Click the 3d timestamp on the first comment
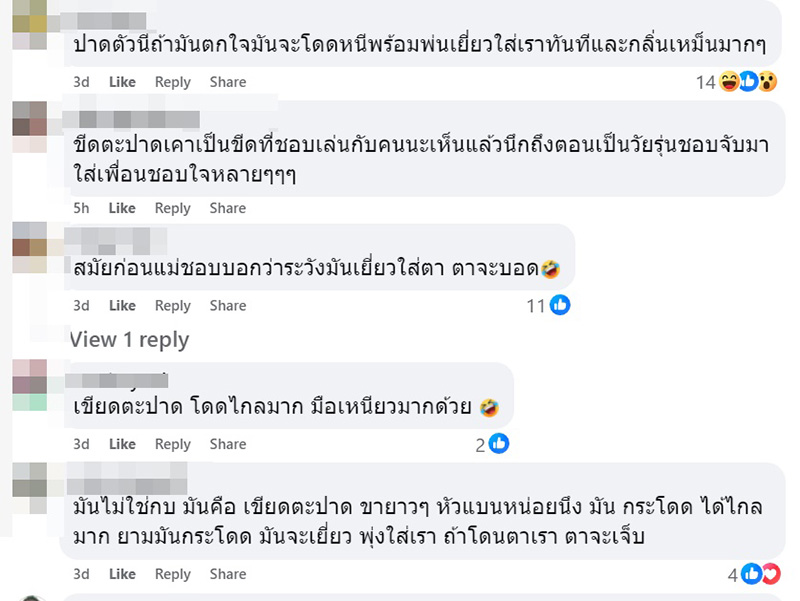The width and height of the screenshot is (800, 601). click(80, 82)
